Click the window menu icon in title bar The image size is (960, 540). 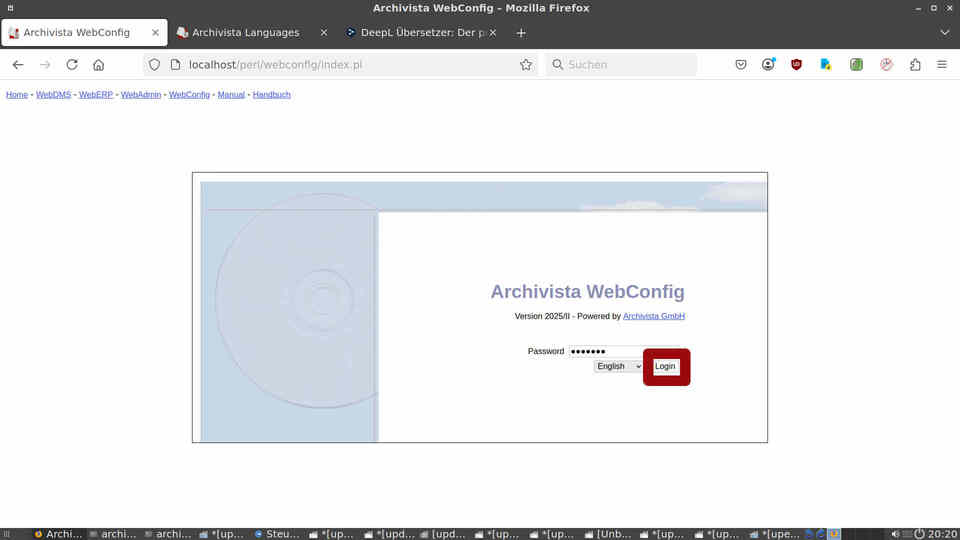click(10, 8)
